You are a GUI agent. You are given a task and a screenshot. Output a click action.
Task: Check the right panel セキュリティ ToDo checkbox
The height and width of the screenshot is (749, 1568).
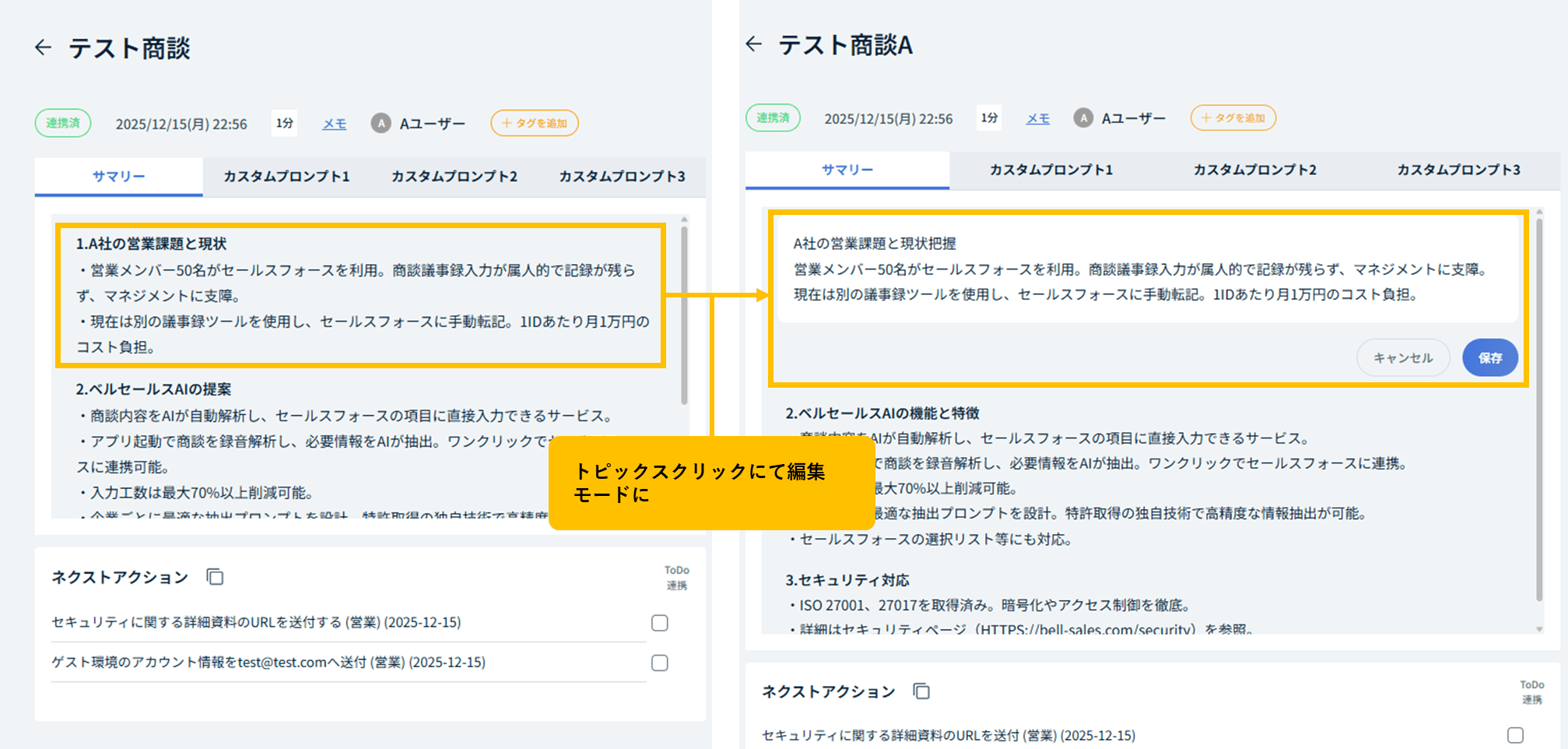coord(1515,735)
